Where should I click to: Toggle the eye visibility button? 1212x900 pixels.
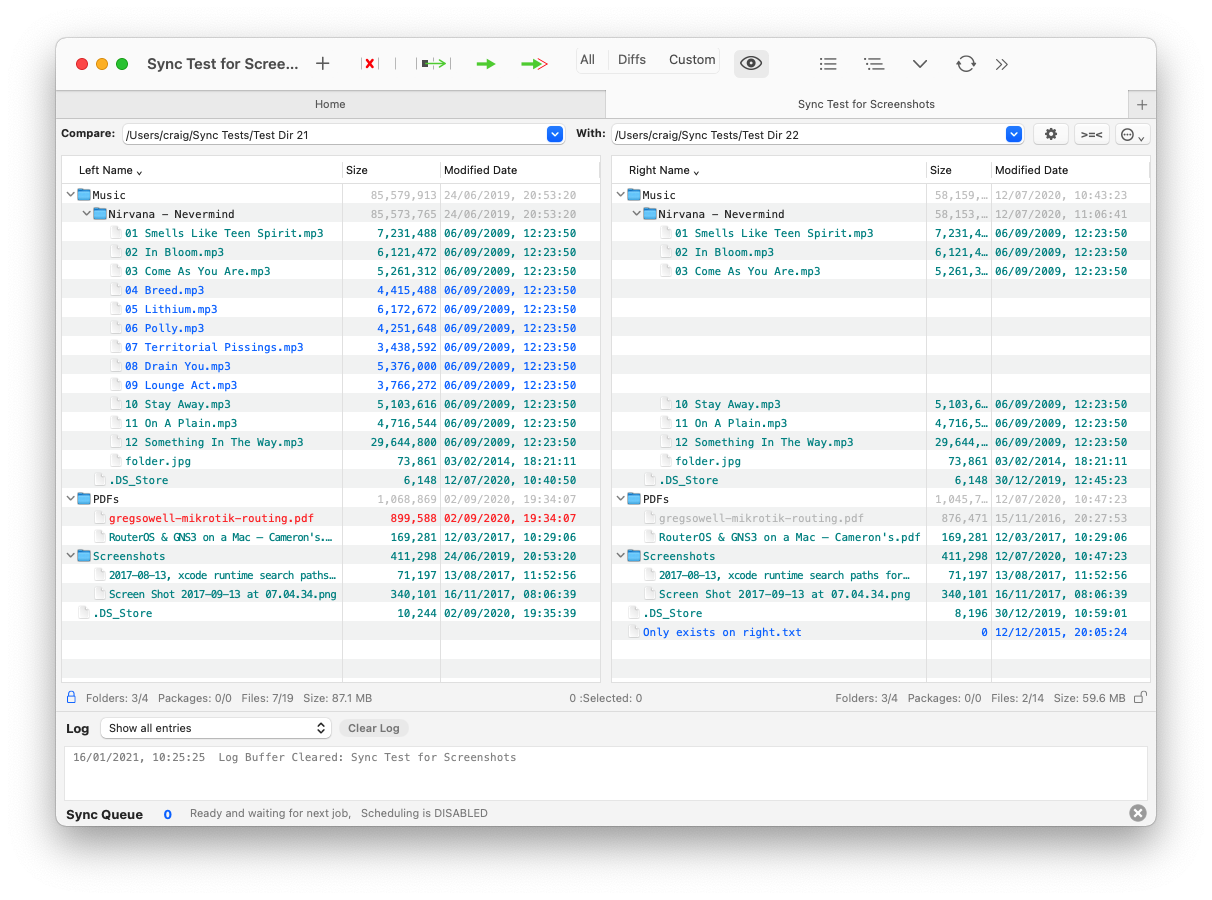pyautogui.click(x=751, y=64)
